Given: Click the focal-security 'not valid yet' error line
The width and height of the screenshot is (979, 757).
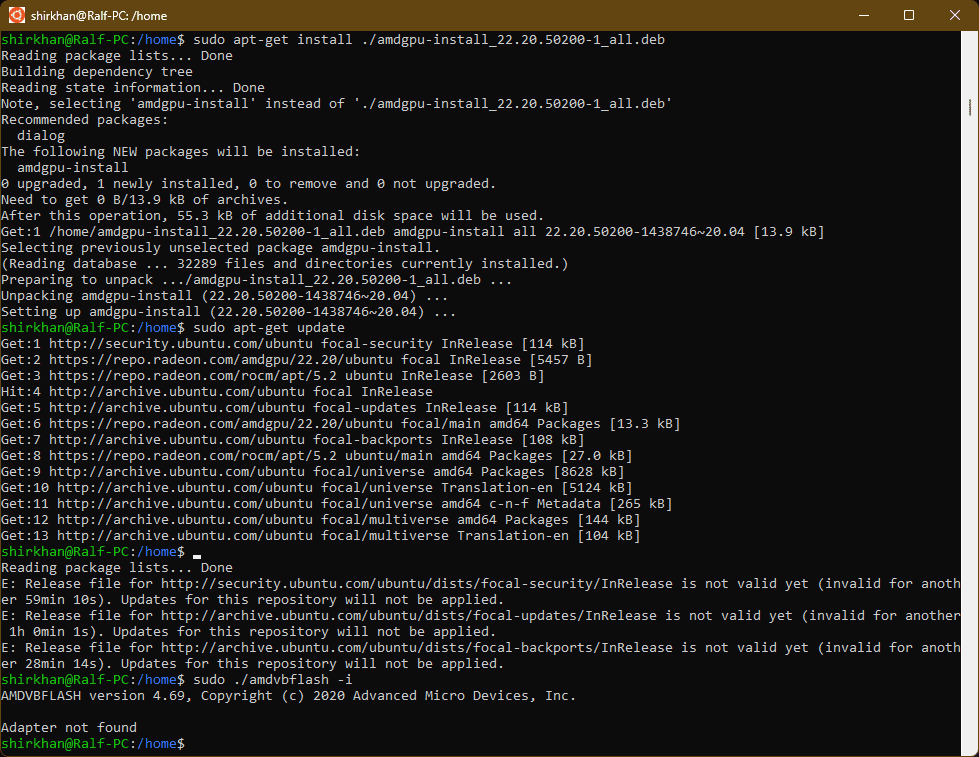Looking at the screenshot, I should [481, 591].
